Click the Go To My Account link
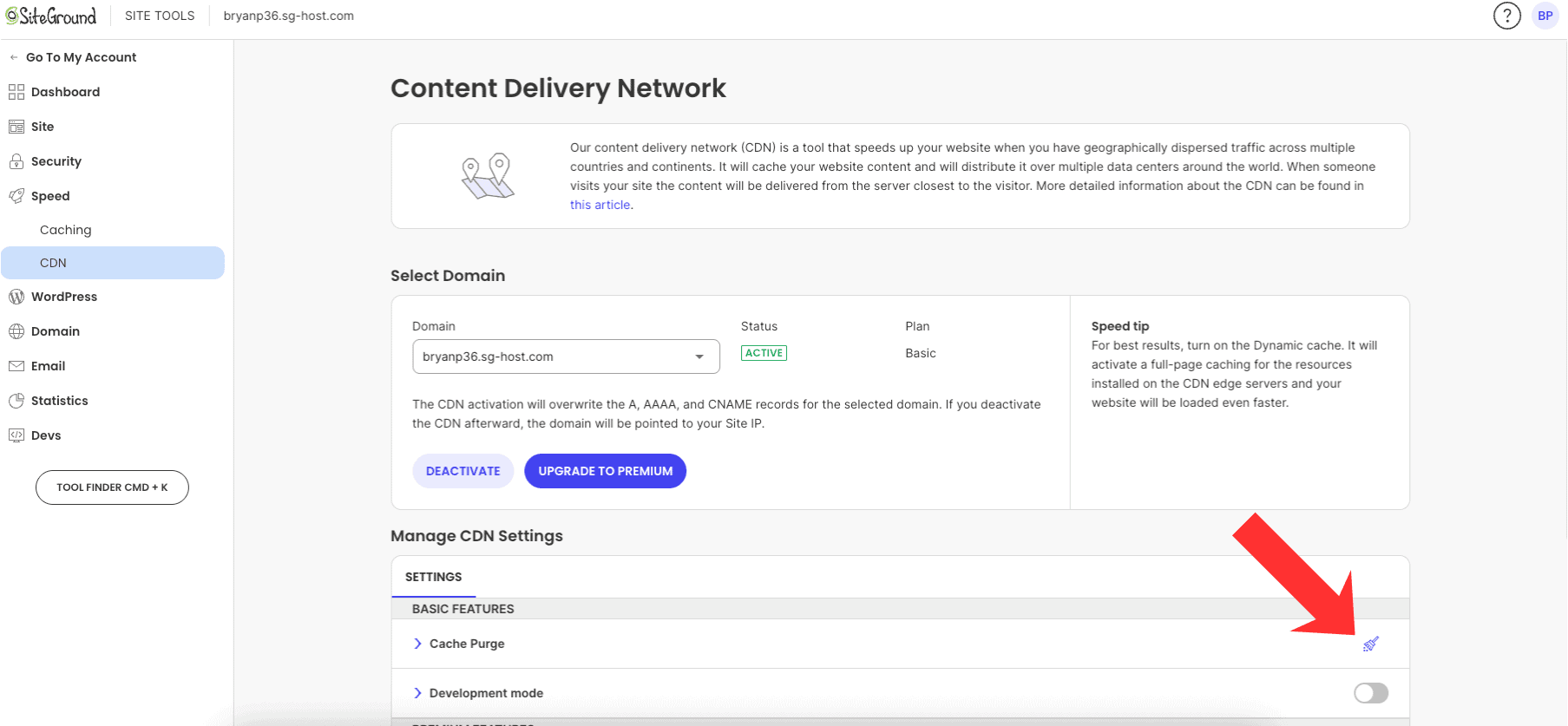This screenshot has height=726, width=1568. [82, 57]
